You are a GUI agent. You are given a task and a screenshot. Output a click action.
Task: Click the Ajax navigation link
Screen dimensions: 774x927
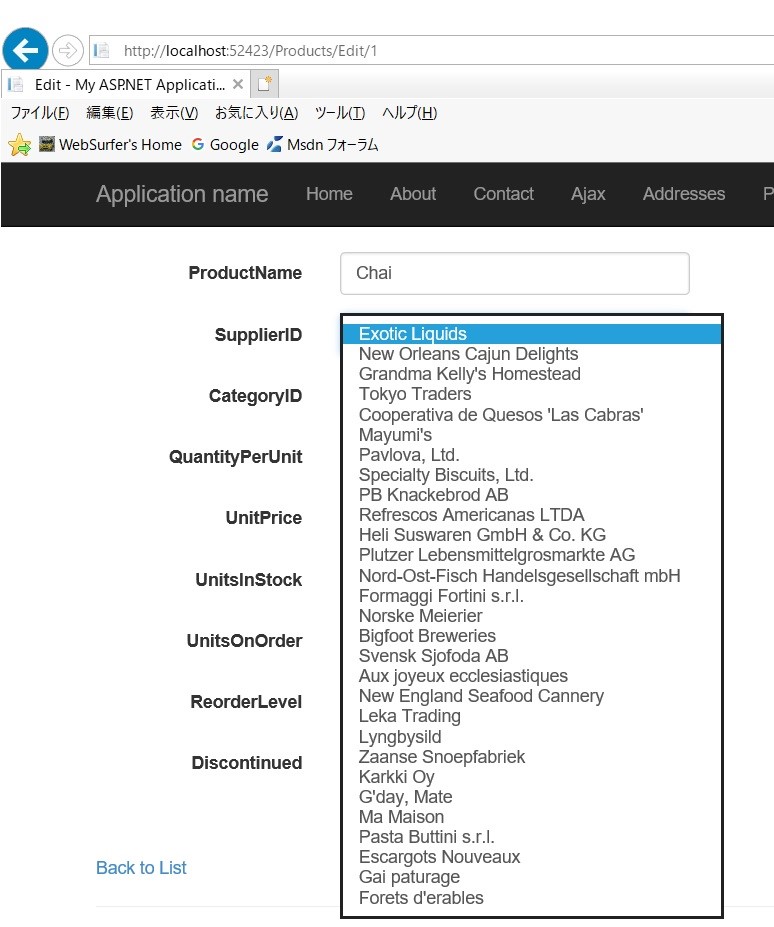click(x=588, y=194)
